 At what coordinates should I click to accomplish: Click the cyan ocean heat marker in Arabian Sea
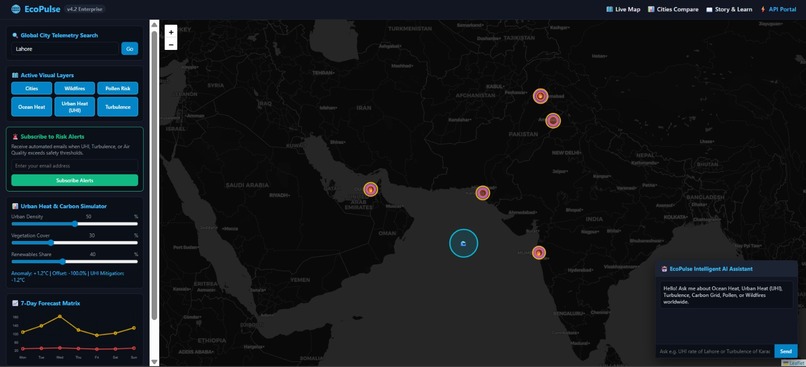tap(464, 243)
